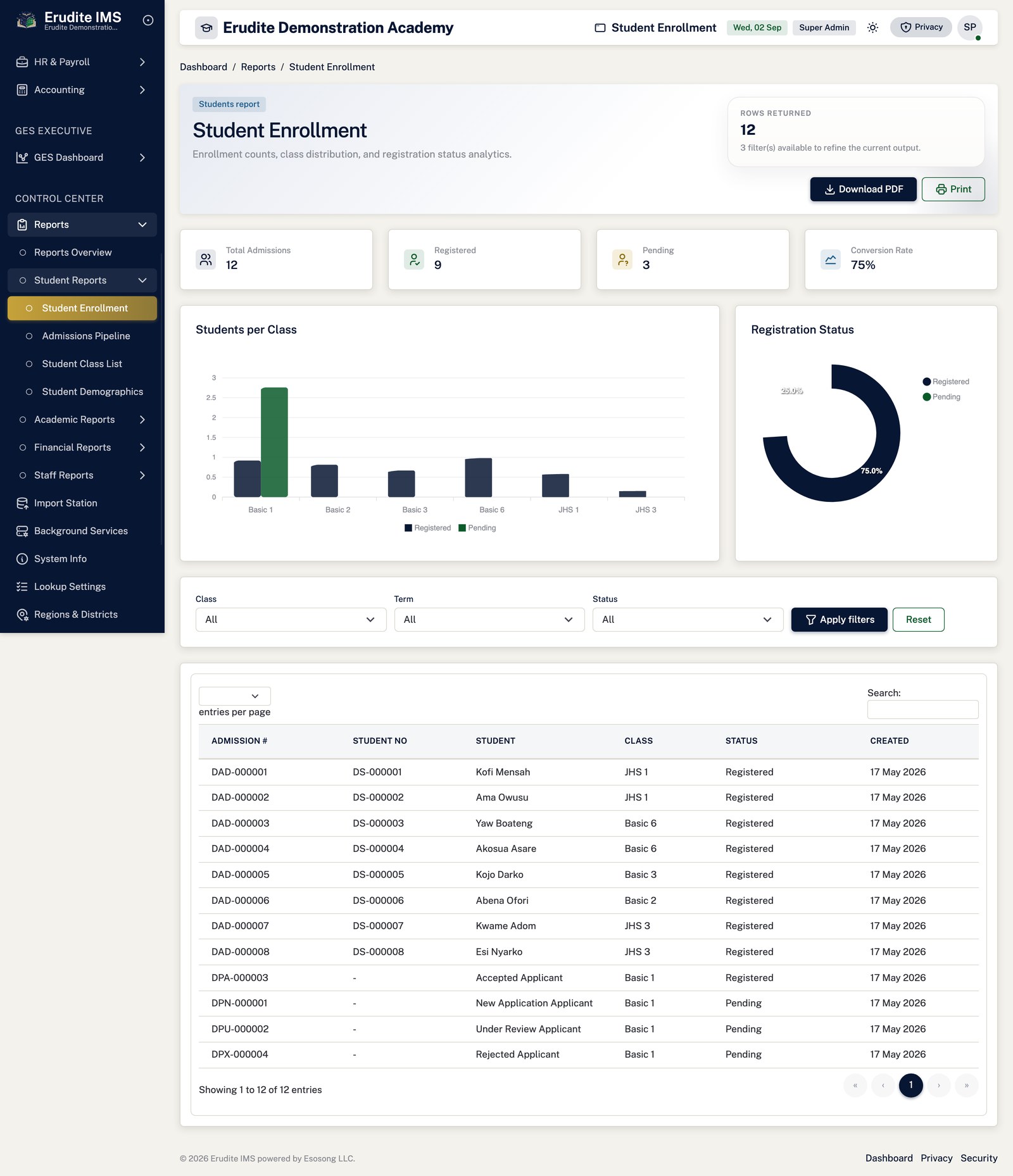Click the Accounting calculator icon
Image resolution: width=1013 pixels, height=1176 pixels.
point(22,90)
